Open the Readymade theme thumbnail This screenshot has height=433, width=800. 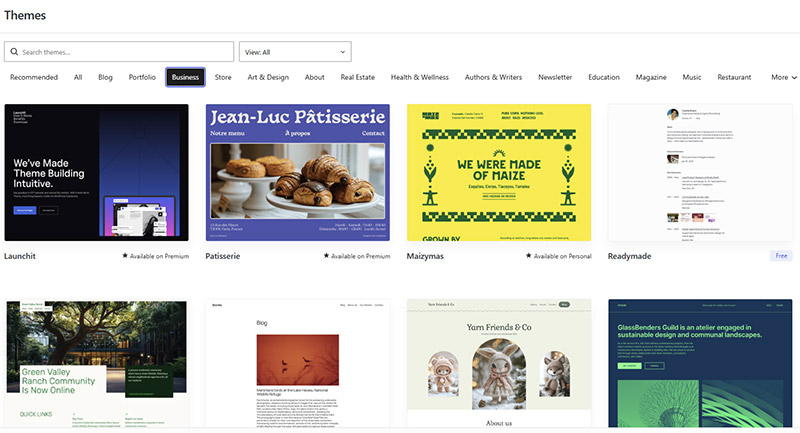(x=701, y=172)
